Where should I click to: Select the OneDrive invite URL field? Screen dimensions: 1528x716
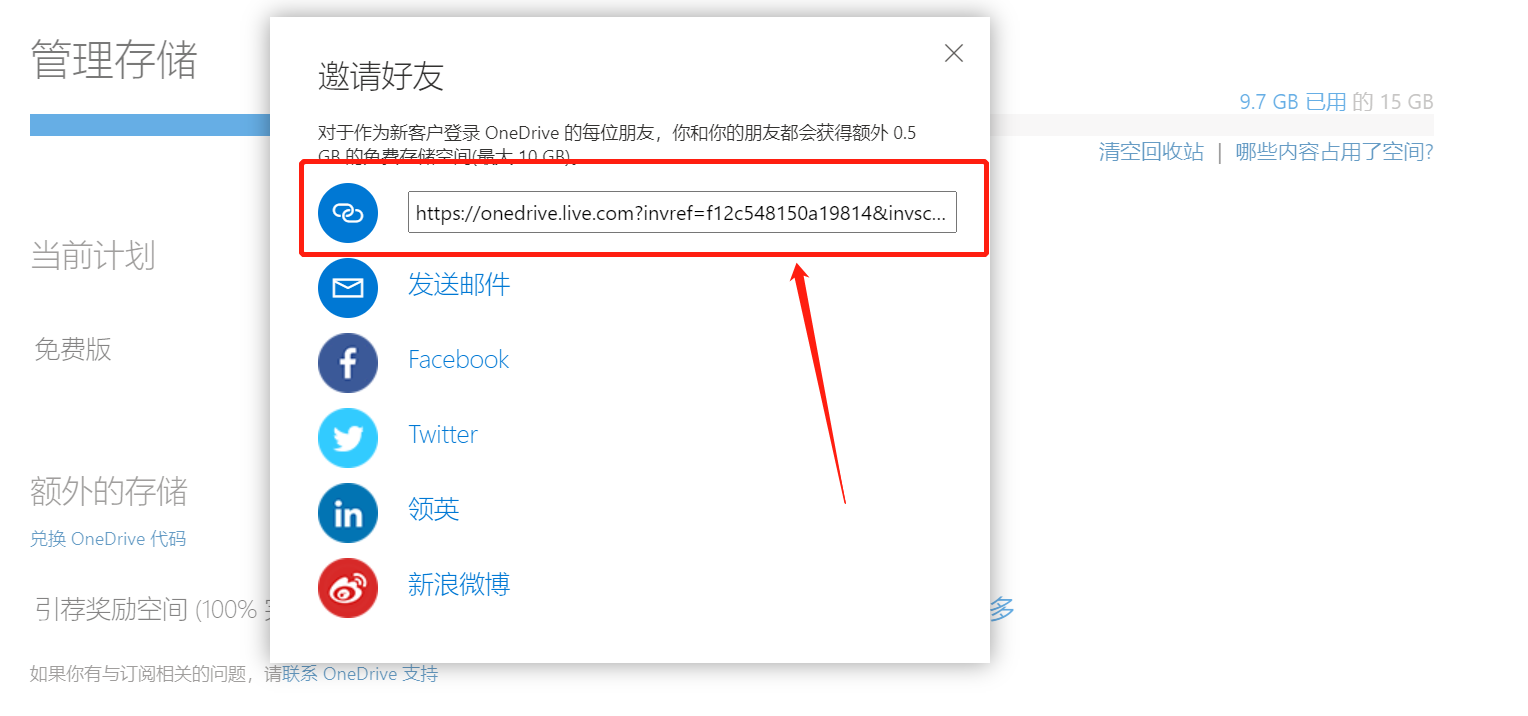click(682, 212)
